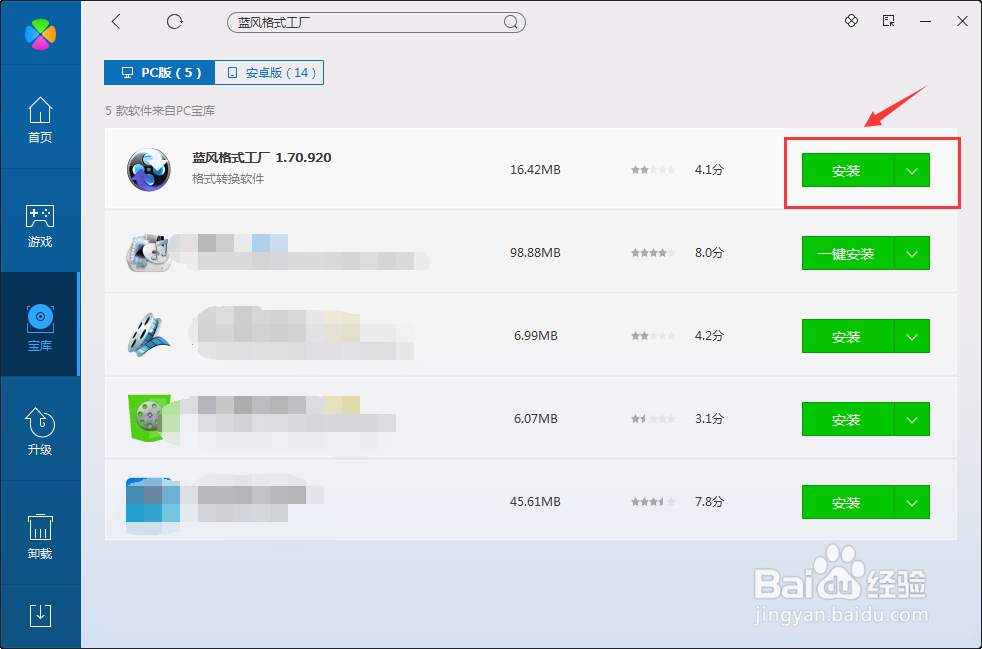Image resolution: width=982 pixels, height=649 pixels.
Task: Click the film reel icon in 6.99MB row
Action: [x=149, y=335]
